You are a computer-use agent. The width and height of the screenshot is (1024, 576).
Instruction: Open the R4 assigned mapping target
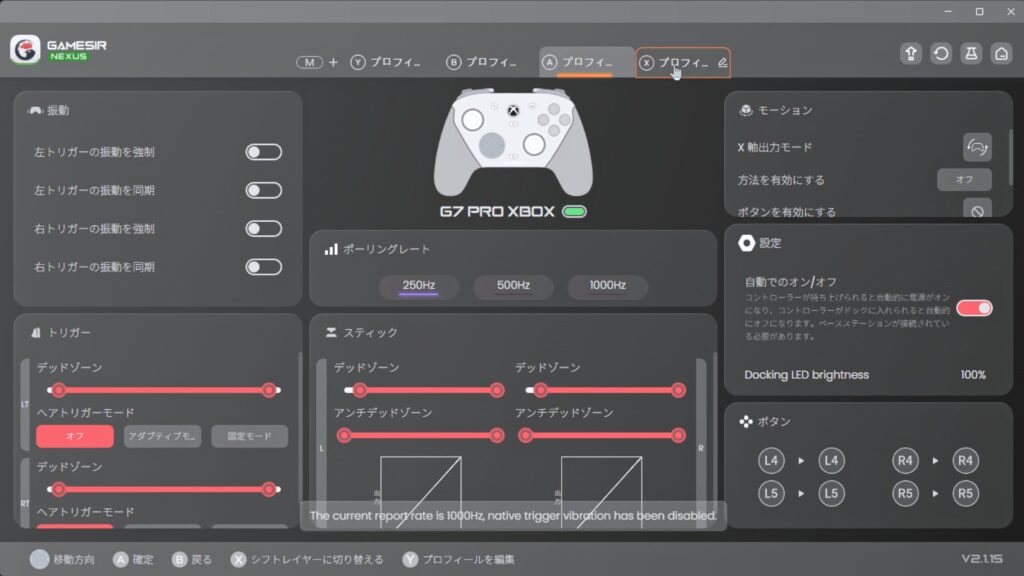click(965, 460)
